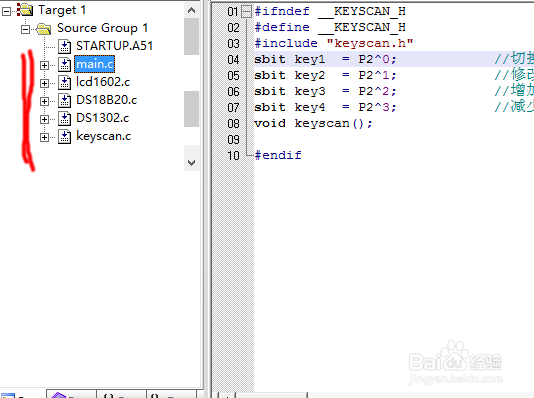Click the 'void keyscan();' line
The width and height of the screenshot is (534, 398).
coord(314,124)
